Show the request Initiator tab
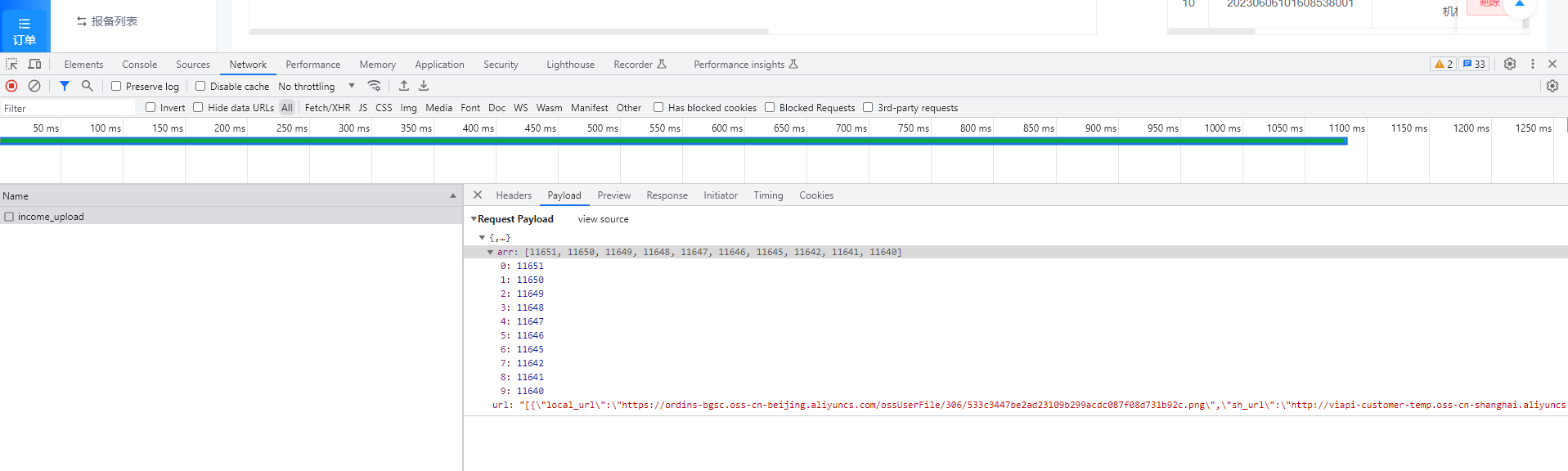 tap(721, 195)
